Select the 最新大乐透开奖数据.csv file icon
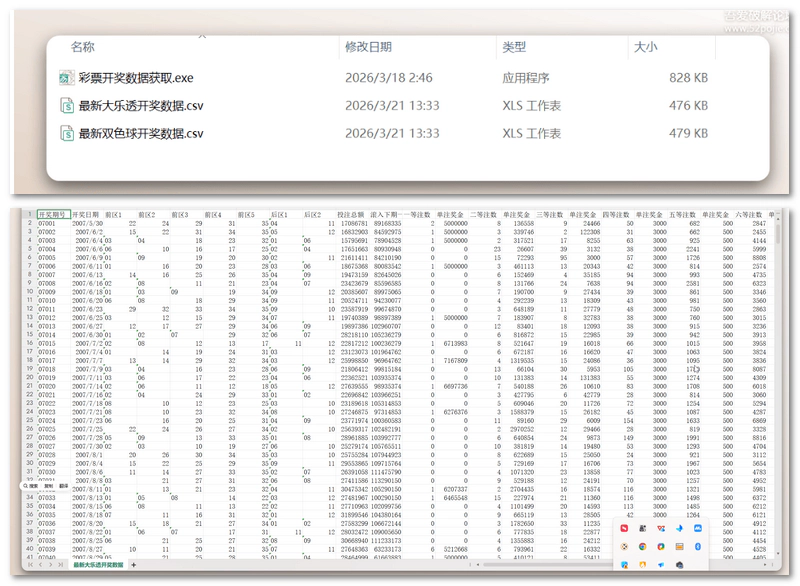This screenshot has height=586, width=800. coord(67,106)
